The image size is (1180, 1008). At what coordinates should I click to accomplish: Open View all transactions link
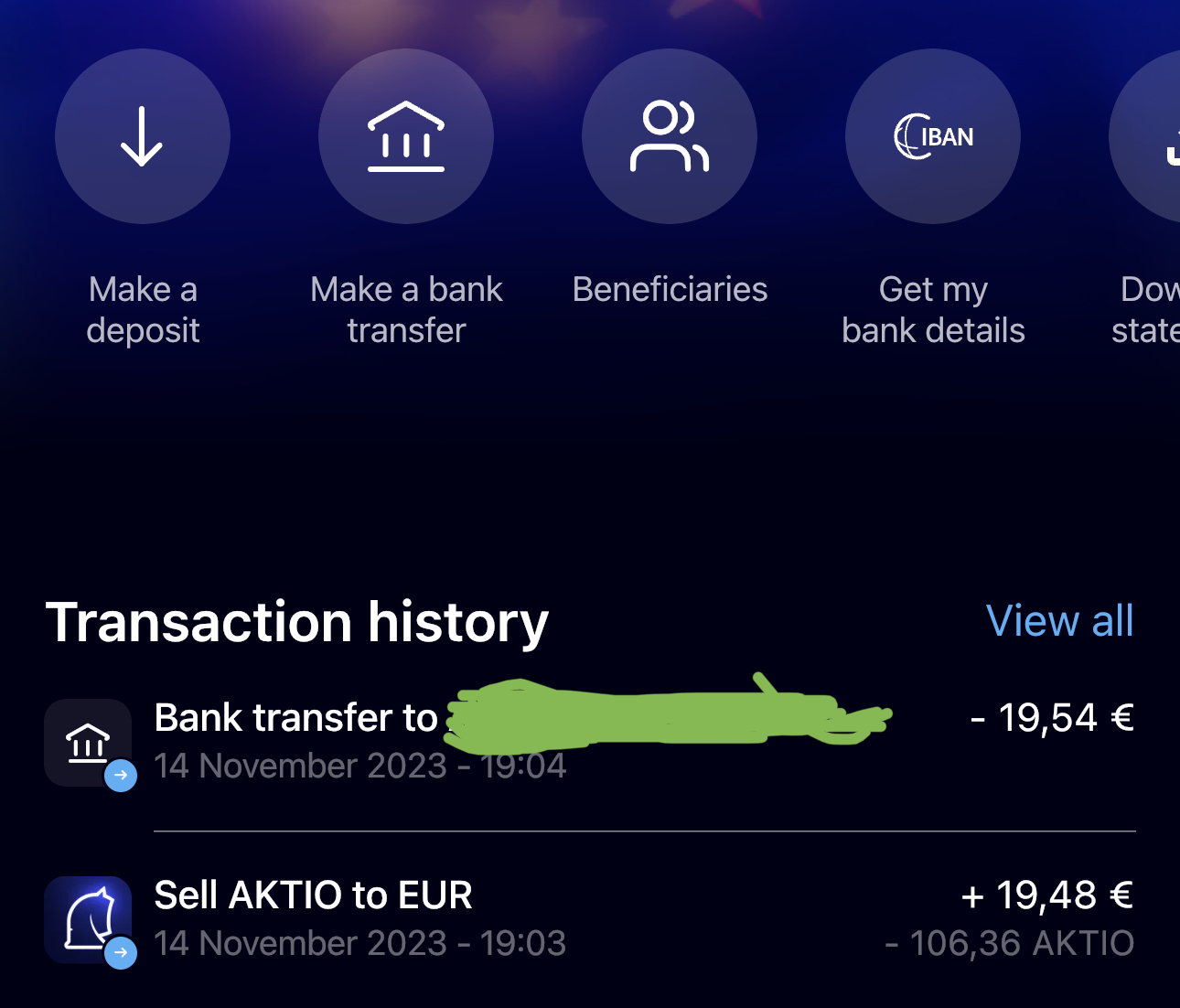1059,621
